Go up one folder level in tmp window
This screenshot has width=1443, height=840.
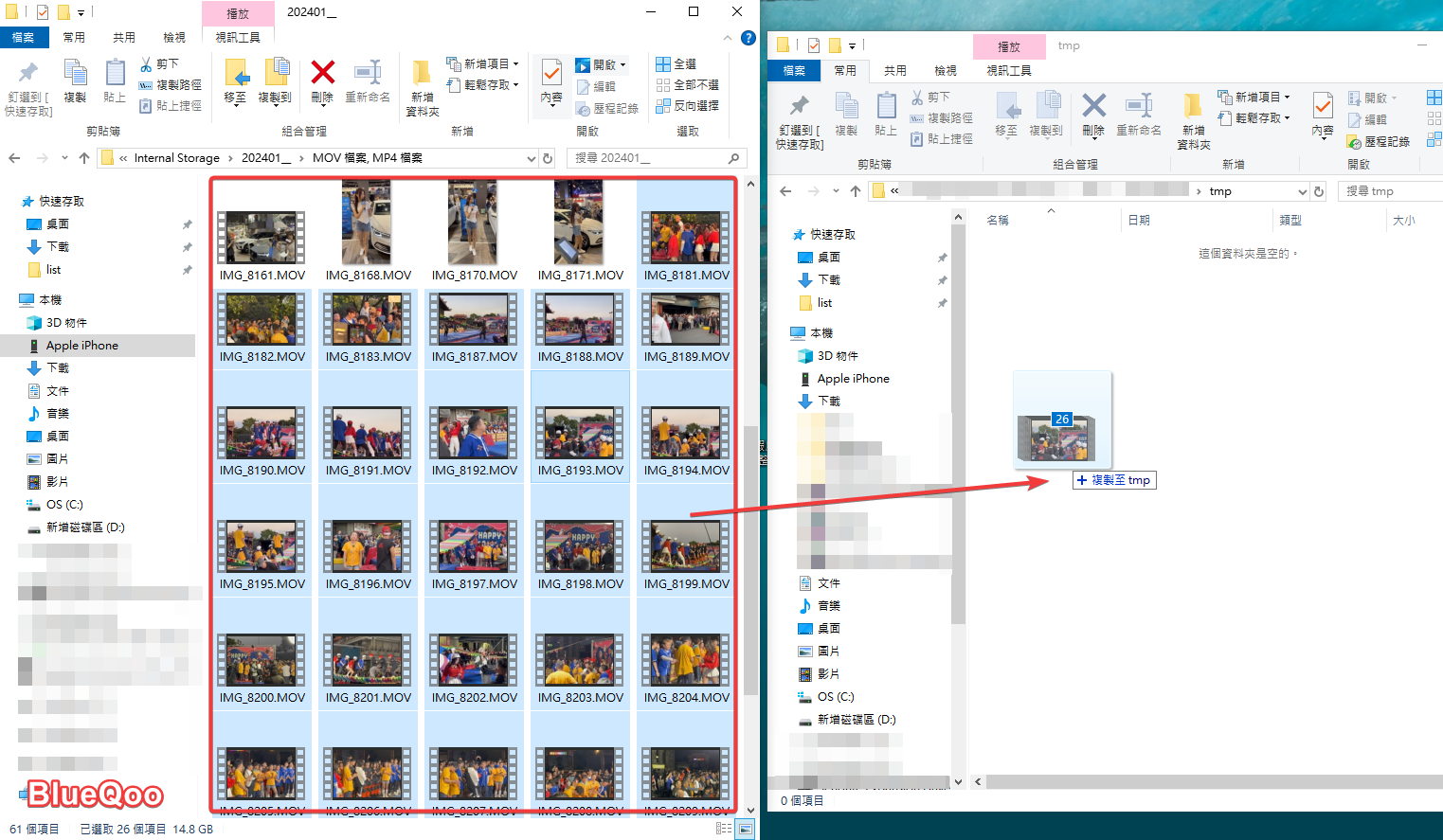pyautogui.click(x=856, y=191)
